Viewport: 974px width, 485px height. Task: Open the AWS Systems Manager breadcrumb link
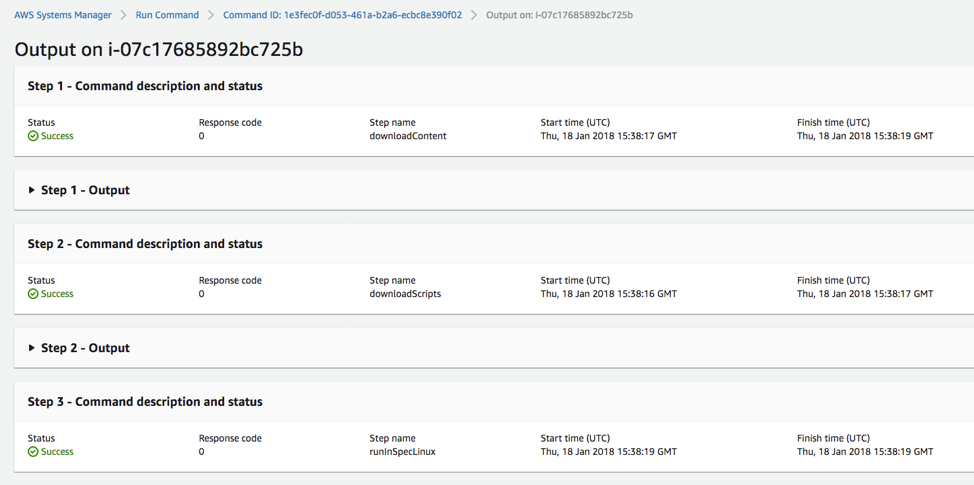tap(63, 15)
